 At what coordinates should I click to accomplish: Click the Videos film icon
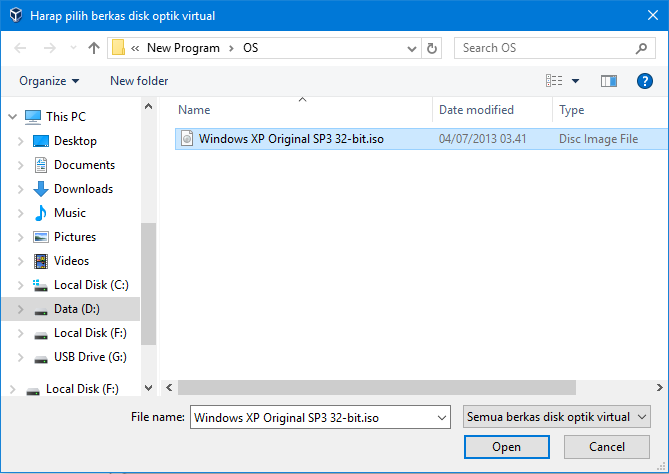(41, 261)
